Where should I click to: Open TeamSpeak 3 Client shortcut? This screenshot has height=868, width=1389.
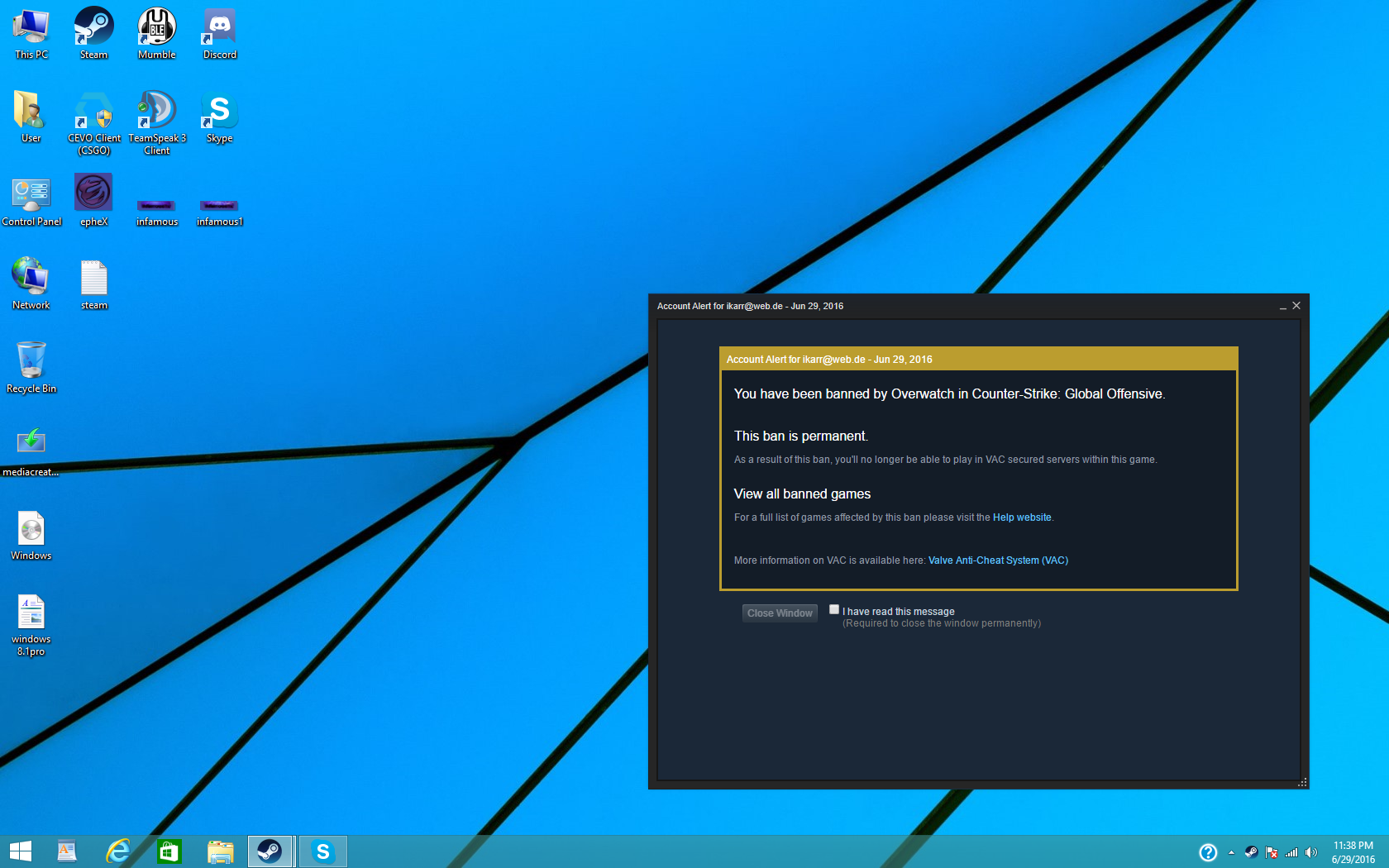[x=157, y=122]
